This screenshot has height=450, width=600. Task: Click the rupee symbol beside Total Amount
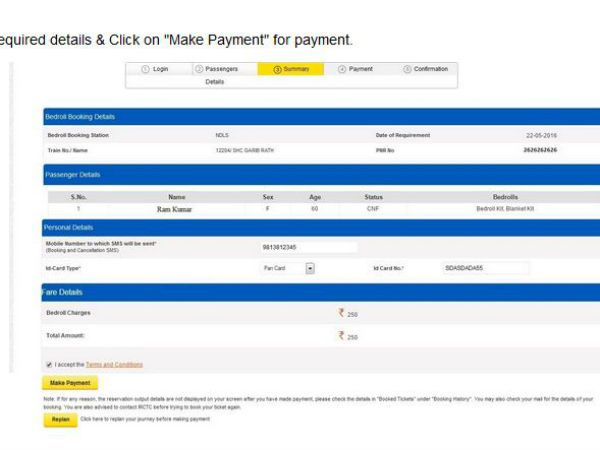coord(341,336)
